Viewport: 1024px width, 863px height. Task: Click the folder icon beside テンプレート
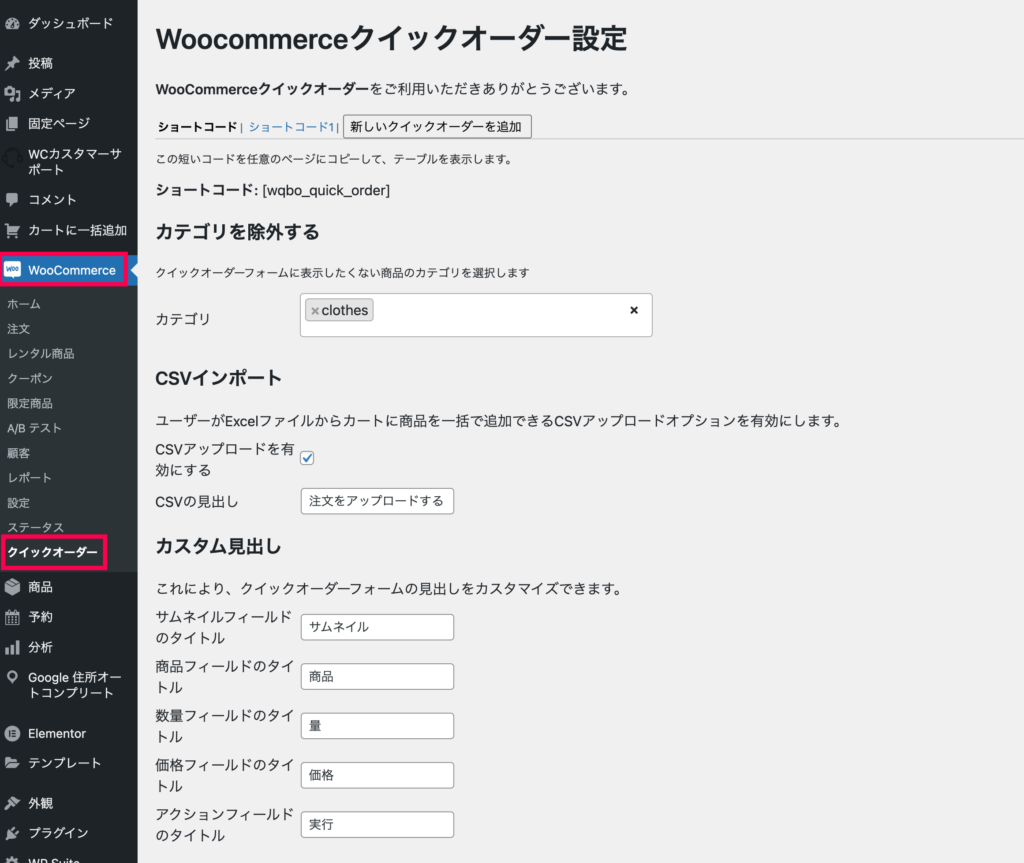tap(12, 763)
